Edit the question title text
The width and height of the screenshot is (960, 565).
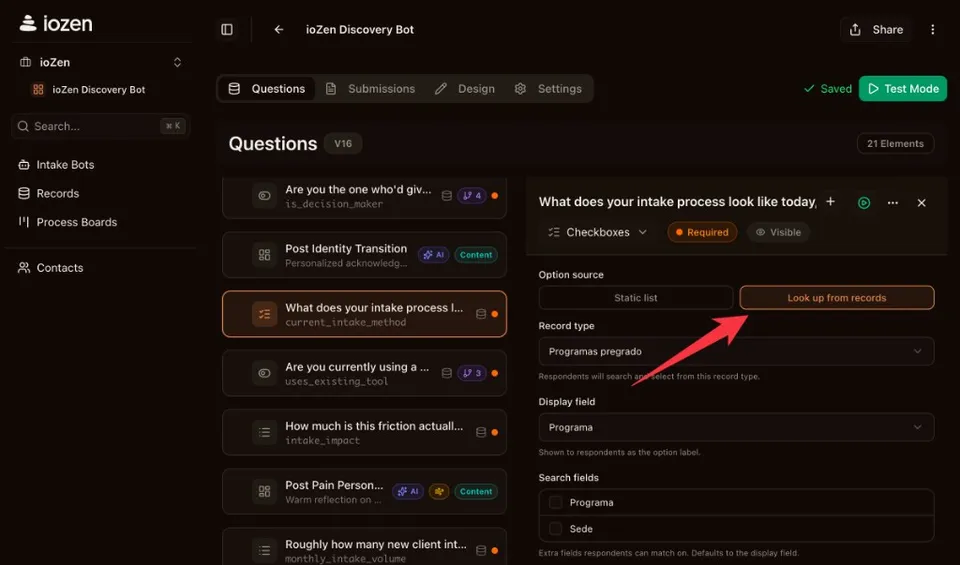click(677, 201)
